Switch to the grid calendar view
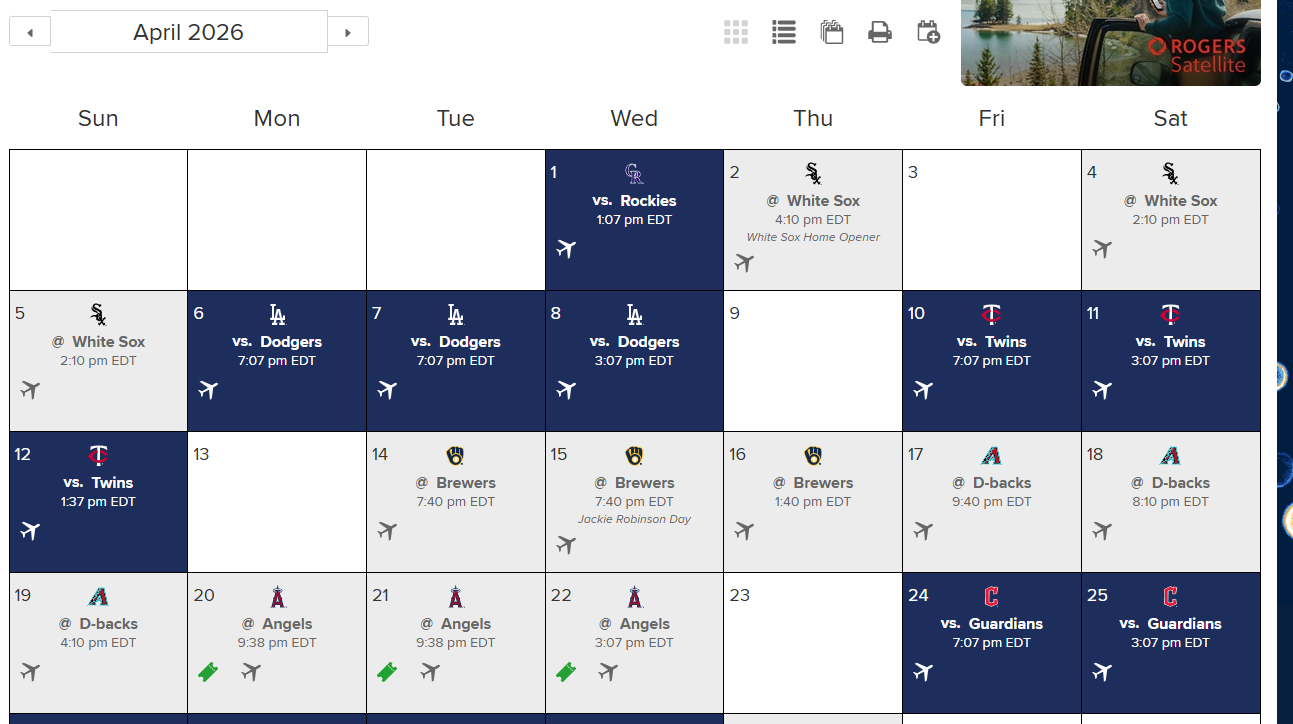1293x724 pixels. (x=736, y=32)
